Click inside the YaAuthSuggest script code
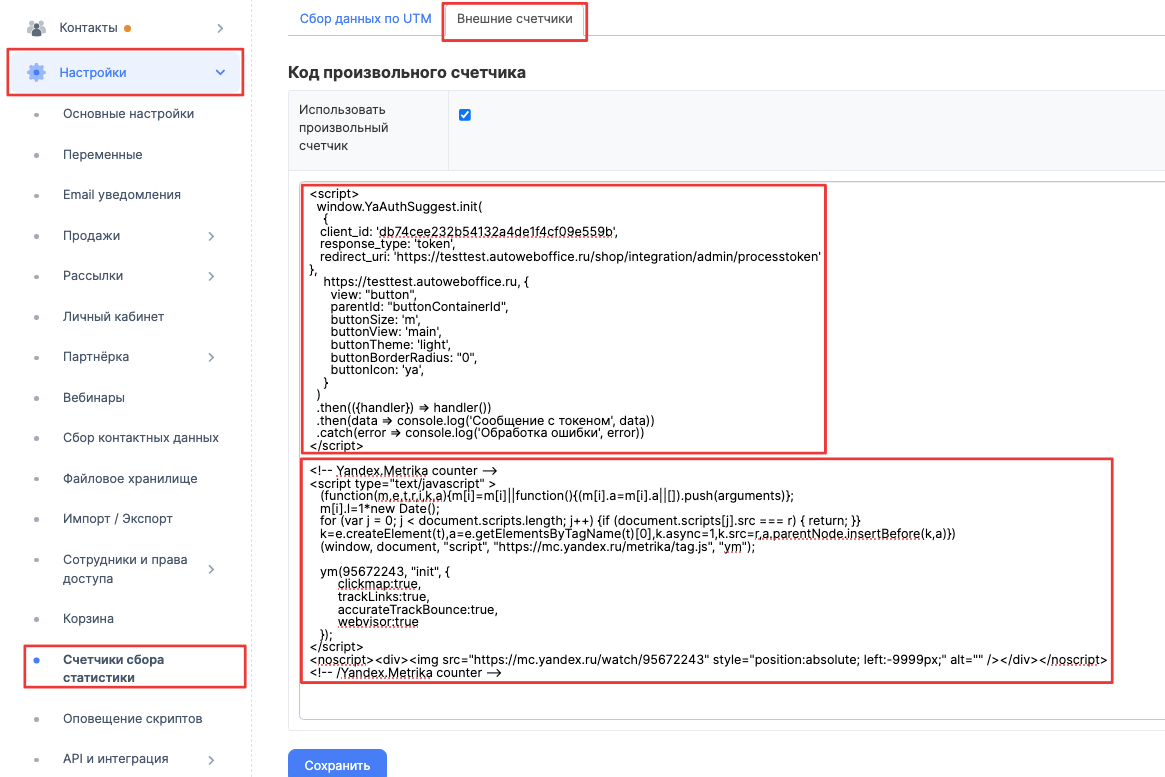This screenshot has height=777, width=1165. click(564, 319)
